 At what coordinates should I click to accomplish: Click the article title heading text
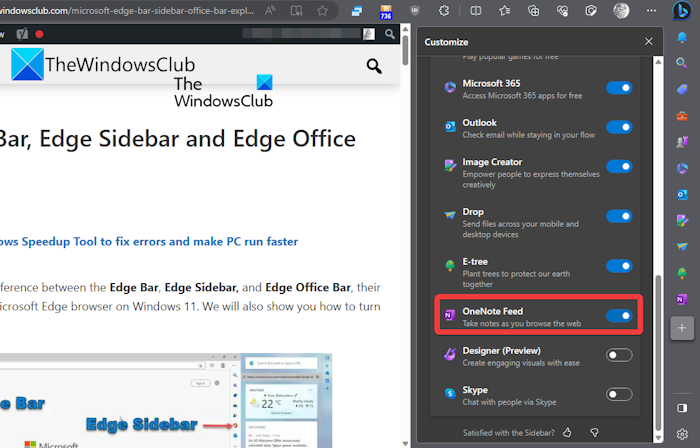(x=178, y=139)
